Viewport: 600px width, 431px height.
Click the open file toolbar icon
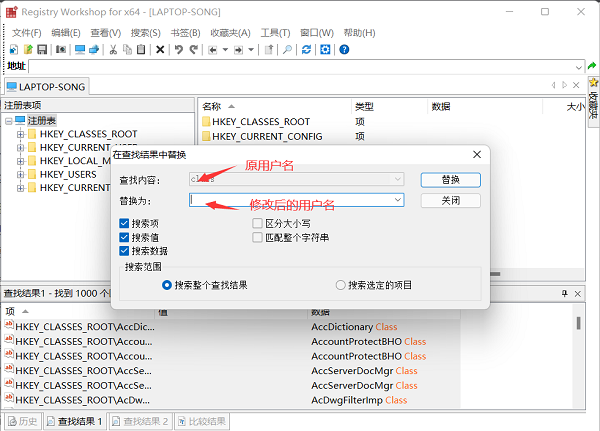coord(28,49)
